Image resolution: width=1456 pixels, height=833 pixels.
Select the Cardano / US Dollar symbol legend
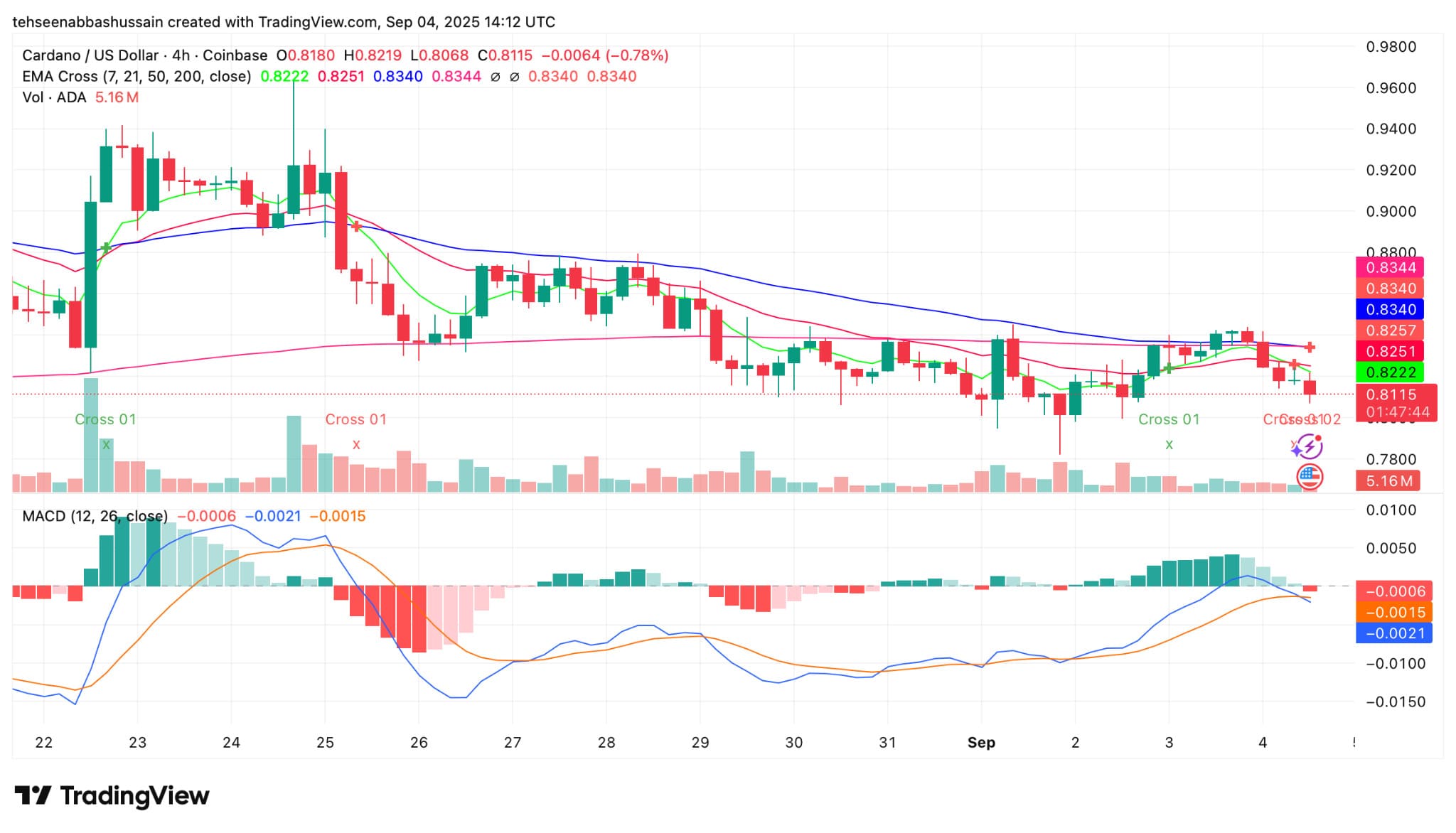[x=145, y=55]
